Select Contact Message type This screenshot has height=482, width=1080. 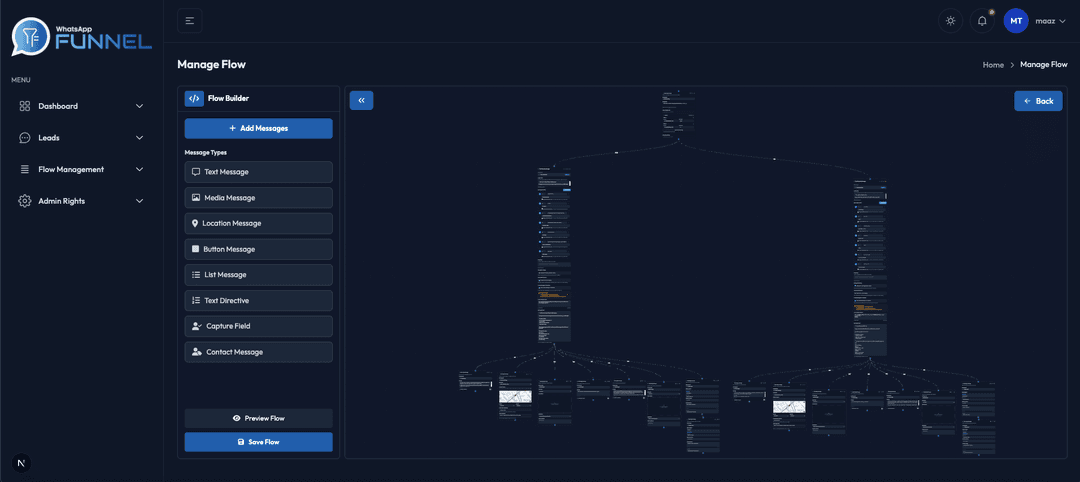258,352
